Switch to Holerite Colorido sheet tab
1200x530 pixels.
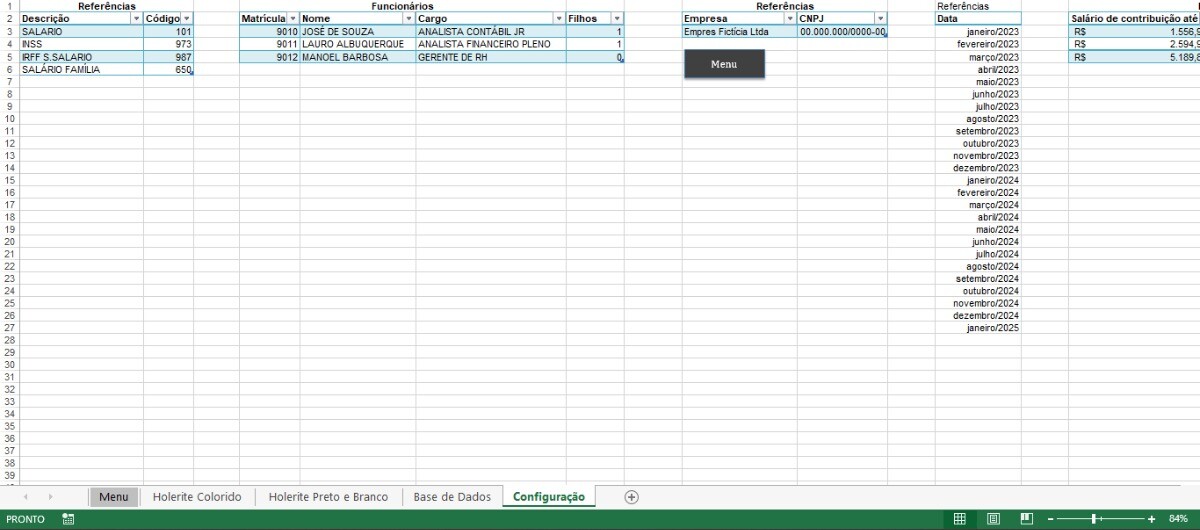click(197, 497)
